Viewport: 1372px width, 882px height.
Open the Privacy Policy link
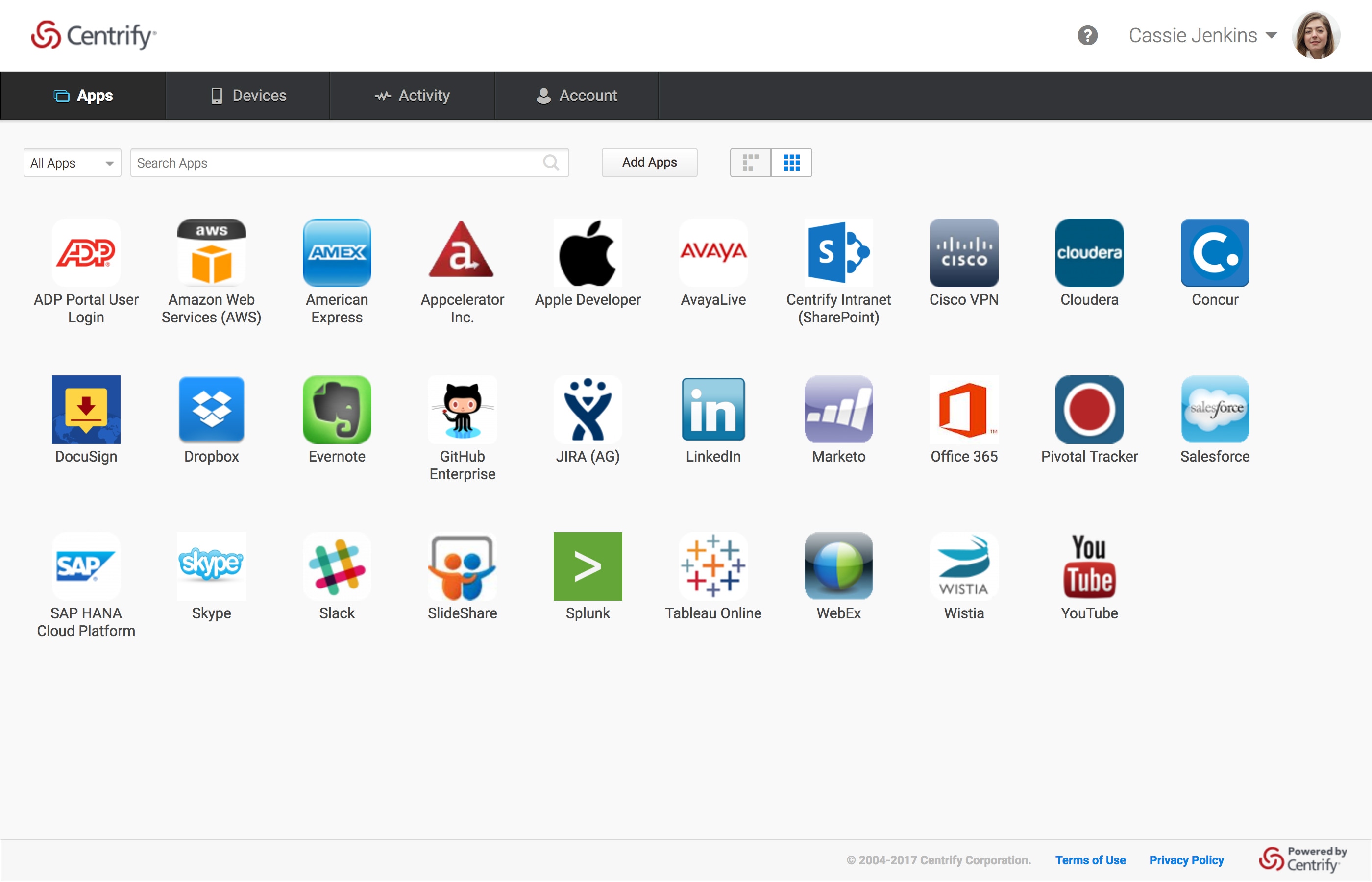click(x=1186, y=860)
